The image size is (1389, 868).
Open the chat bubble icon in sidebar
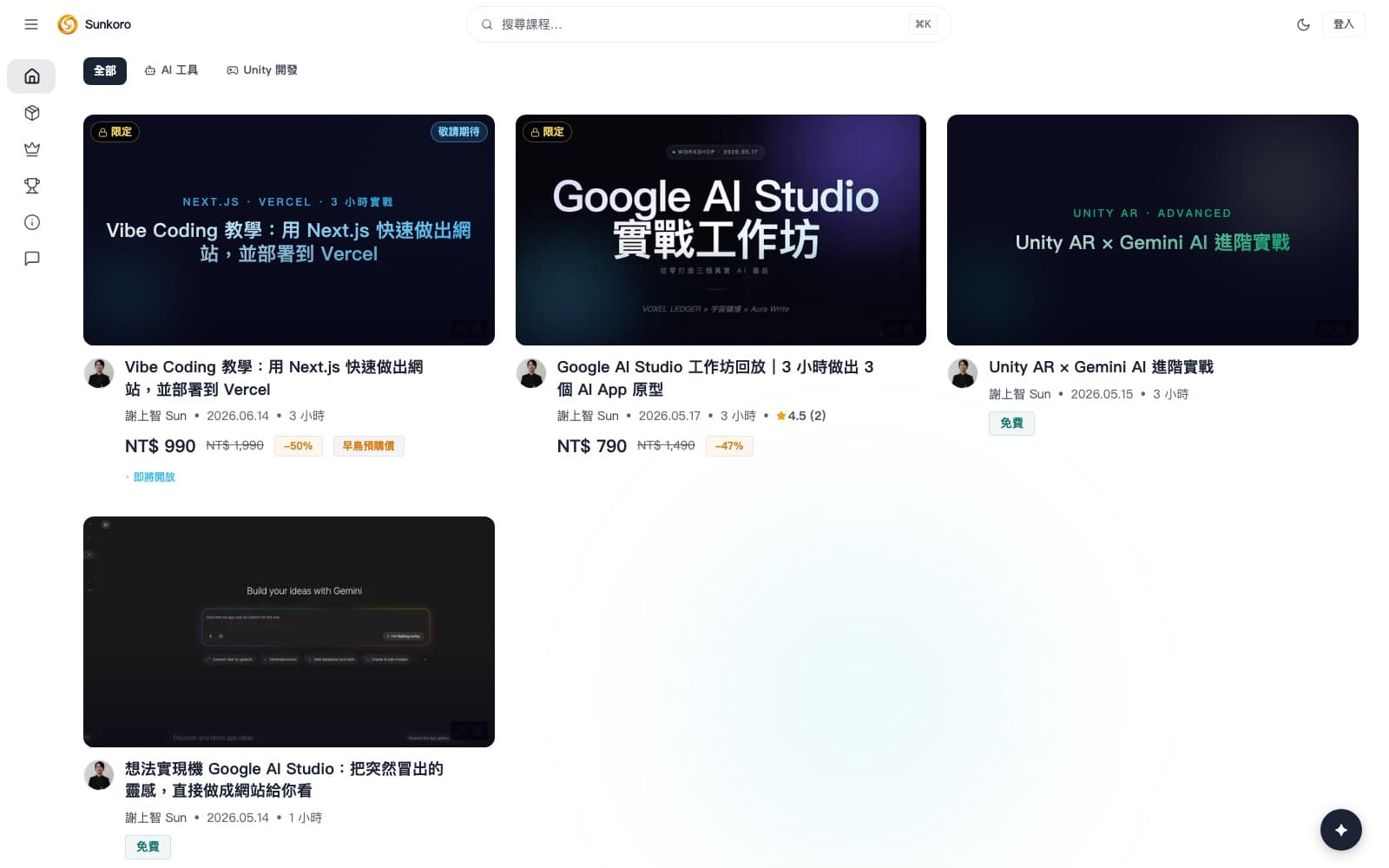(x=31, y=259)
